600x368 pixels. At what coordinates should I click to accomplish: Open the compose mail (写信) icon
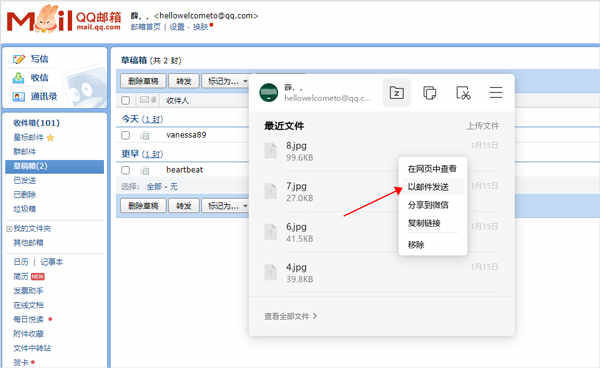click(18, 59)
